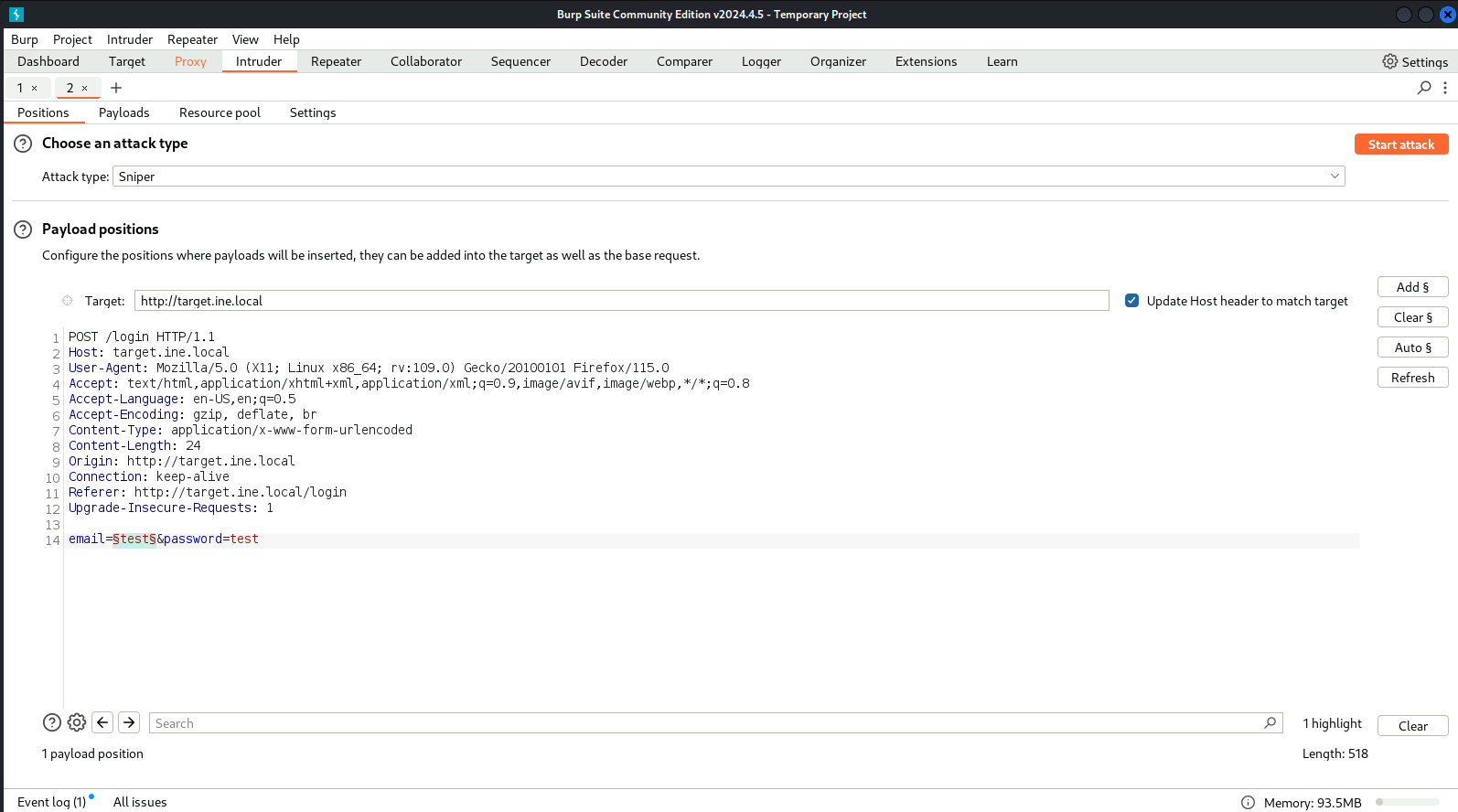The image size is (1458, 812).
Task: Switch to the Extensions tab
Action: tap(926, 61)
